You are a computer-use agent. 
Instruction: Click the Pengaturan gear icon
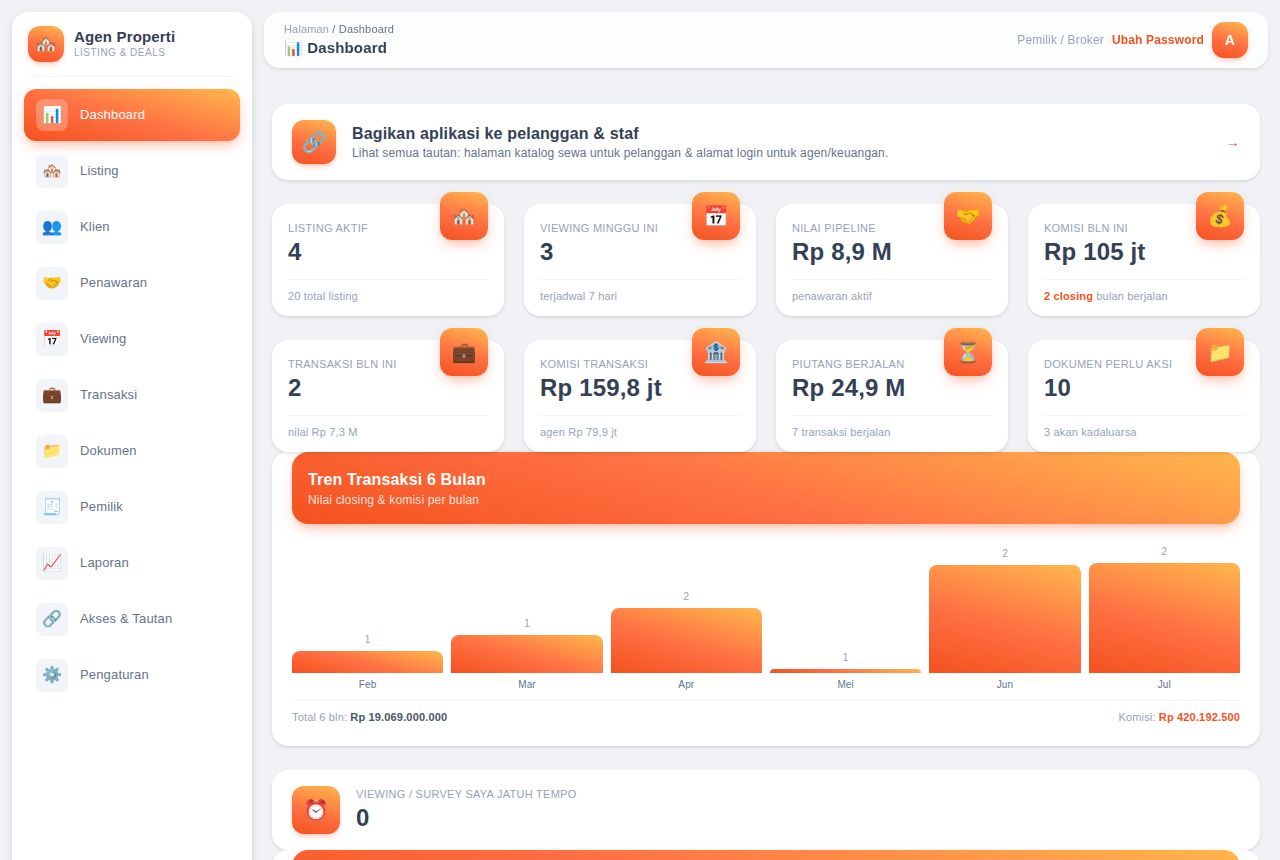[x=52, y=675]
